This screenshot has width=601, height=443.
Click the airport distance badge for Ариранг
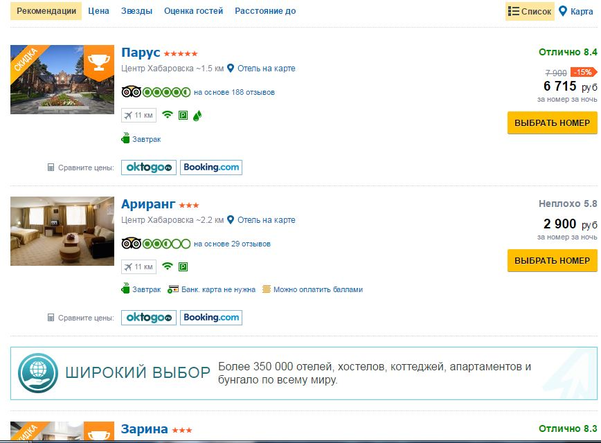pyautogui.click(x=139, y=267)
